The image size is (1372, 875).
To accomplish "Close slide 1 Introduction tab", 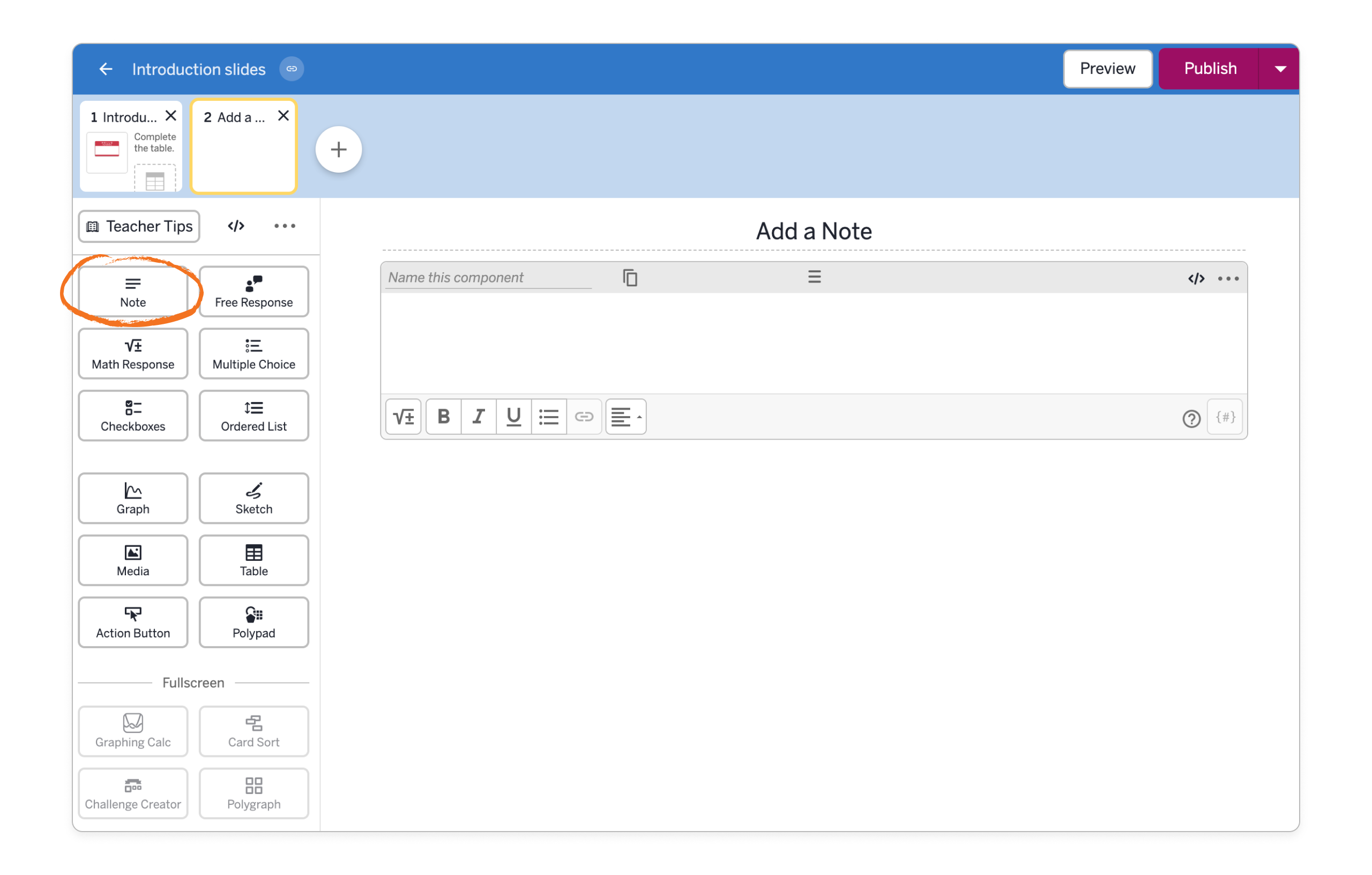I will pos(170,116).
